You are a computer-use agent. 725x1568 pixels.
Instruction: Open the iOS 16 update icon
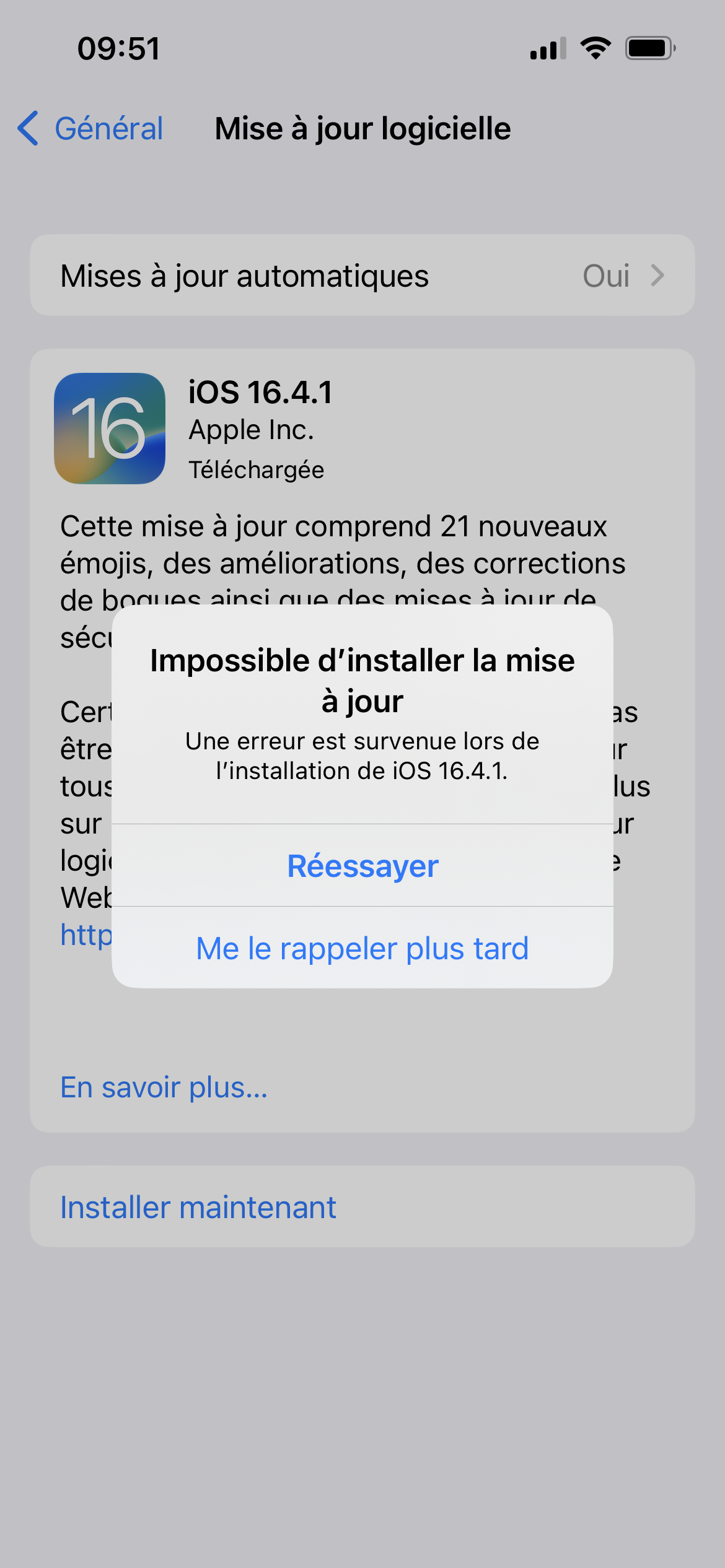click(x=110, y=429)
